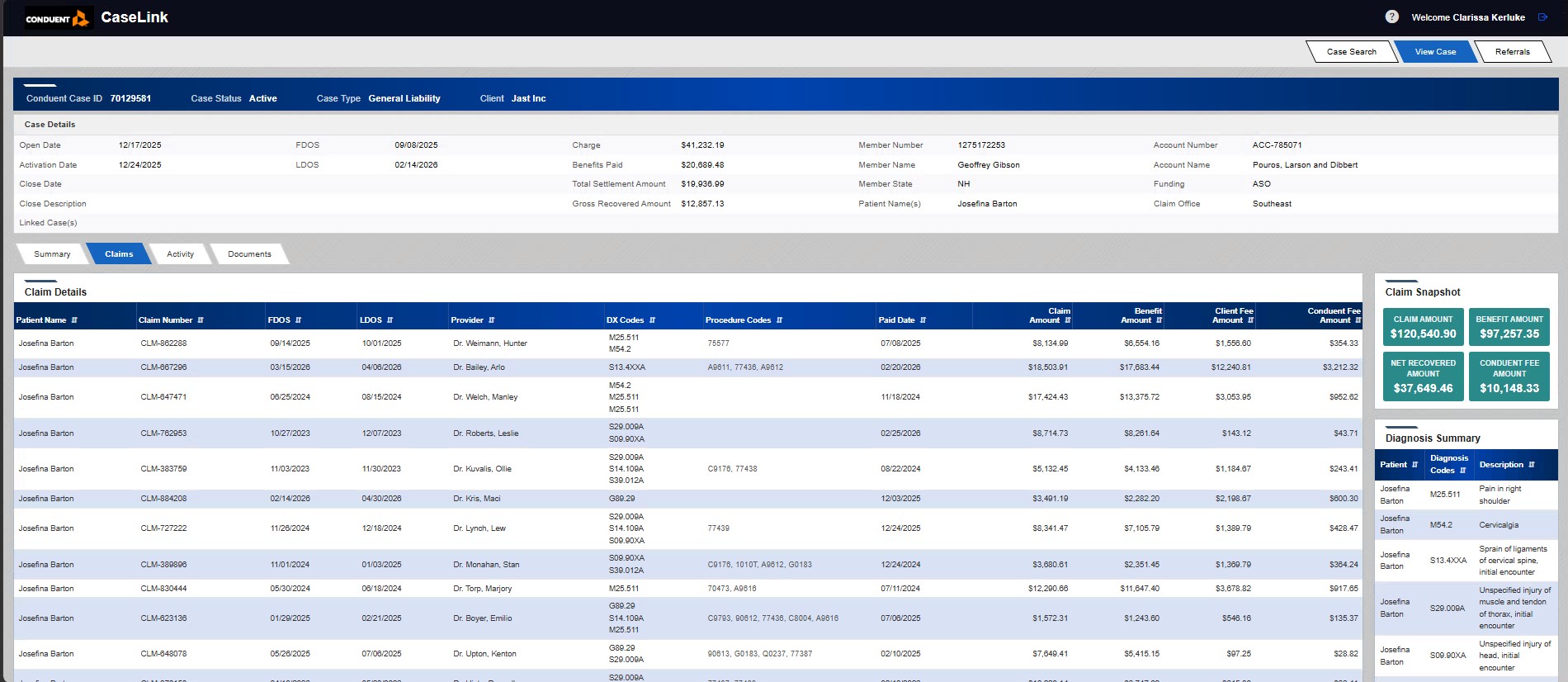Viewport: 1568px width, 682px height.
Task: Select claim number CLM-884208
Action: click(163, 499)
